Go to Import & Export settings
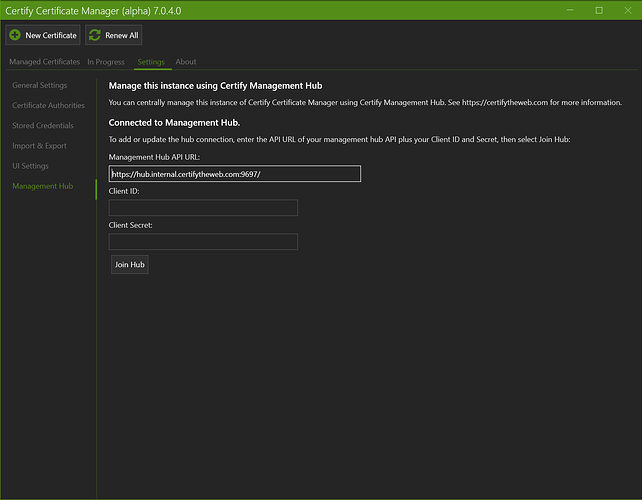 39,146
